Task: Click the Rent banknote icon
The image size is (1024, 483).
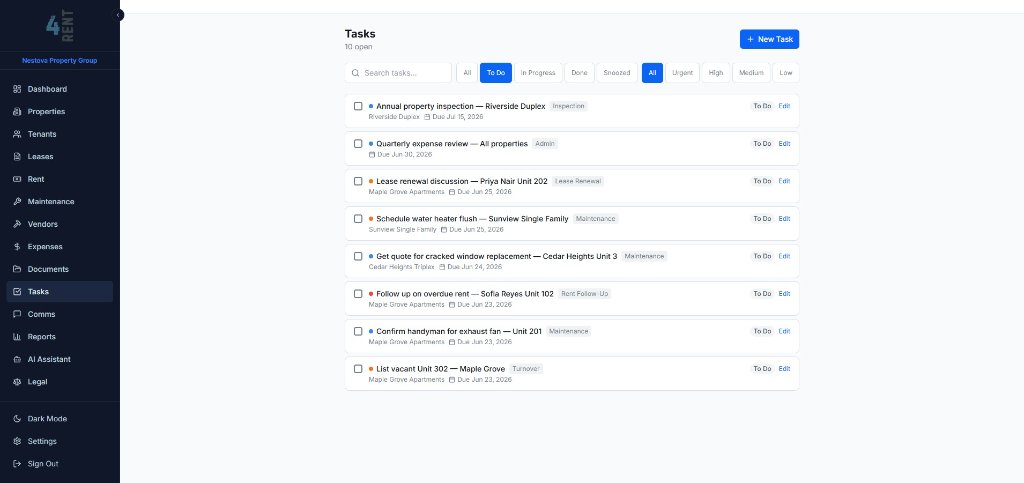Action: 18,179
